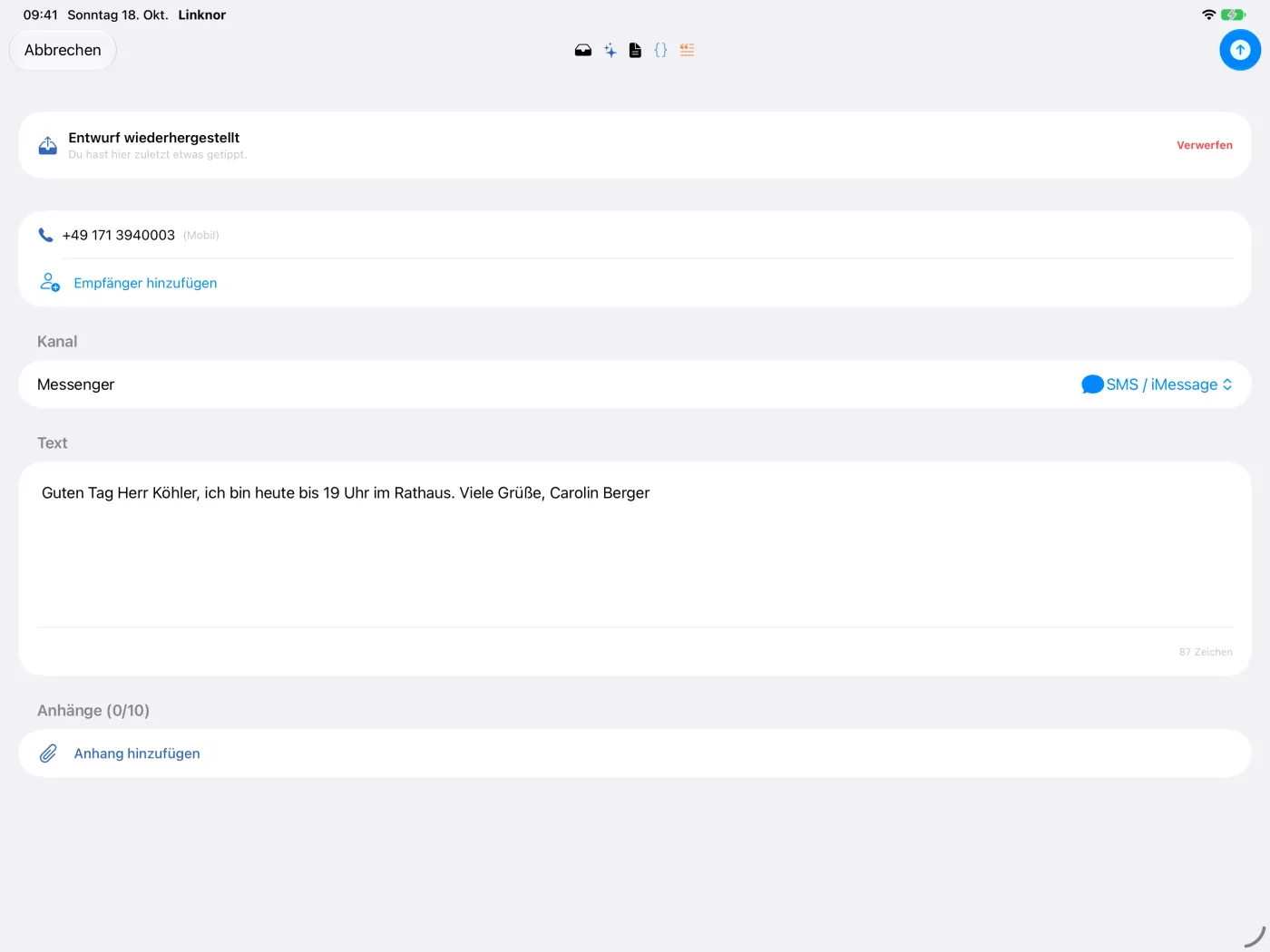Tap the Wi-Fi indicator in status bar
This screenshot has width=1270, height=952.
[1208, 15]
